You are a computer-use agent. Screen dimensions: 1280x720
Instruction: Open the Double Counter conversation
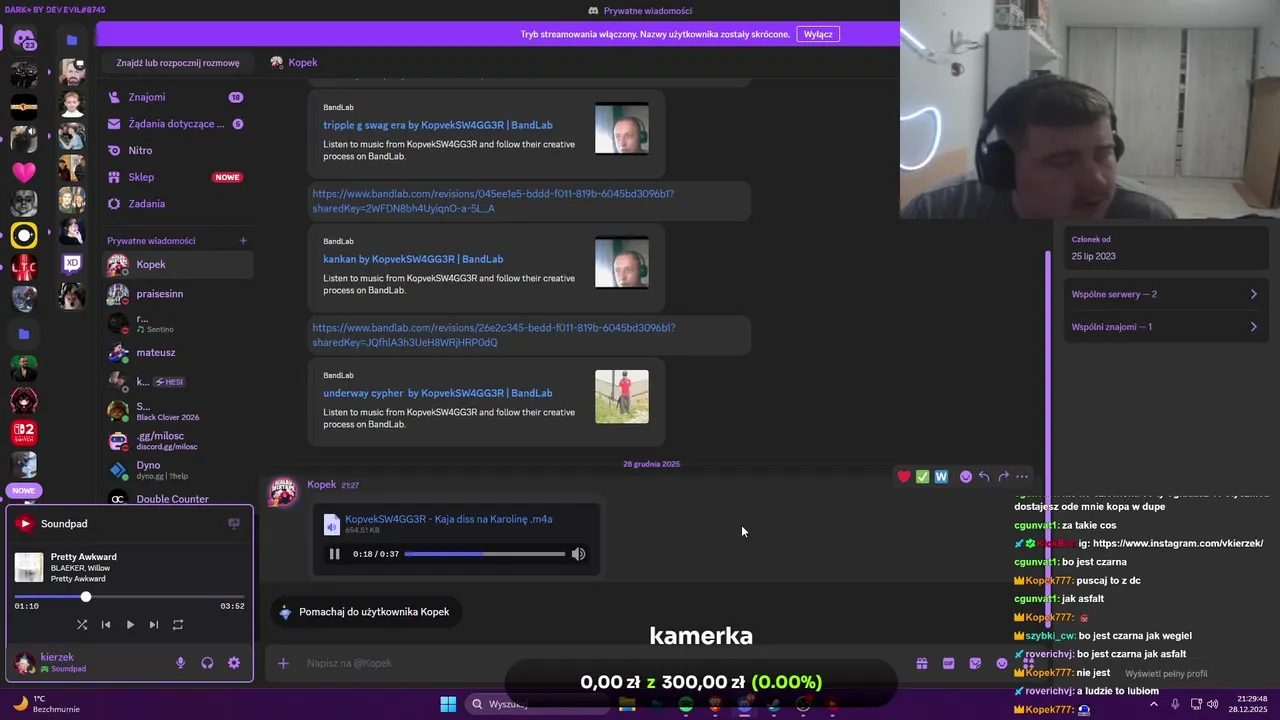point(178,498)
